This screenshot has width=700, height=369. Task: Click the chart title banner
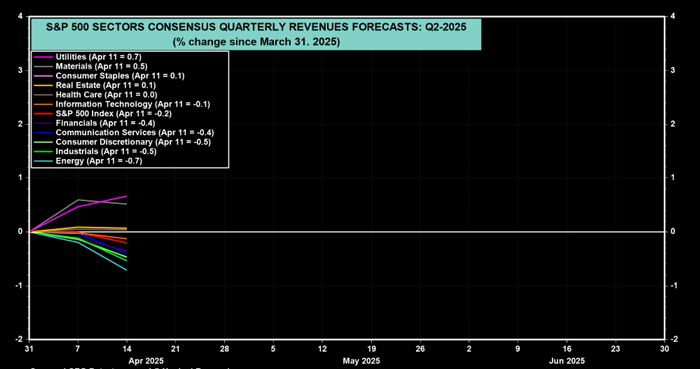[256, 34]
